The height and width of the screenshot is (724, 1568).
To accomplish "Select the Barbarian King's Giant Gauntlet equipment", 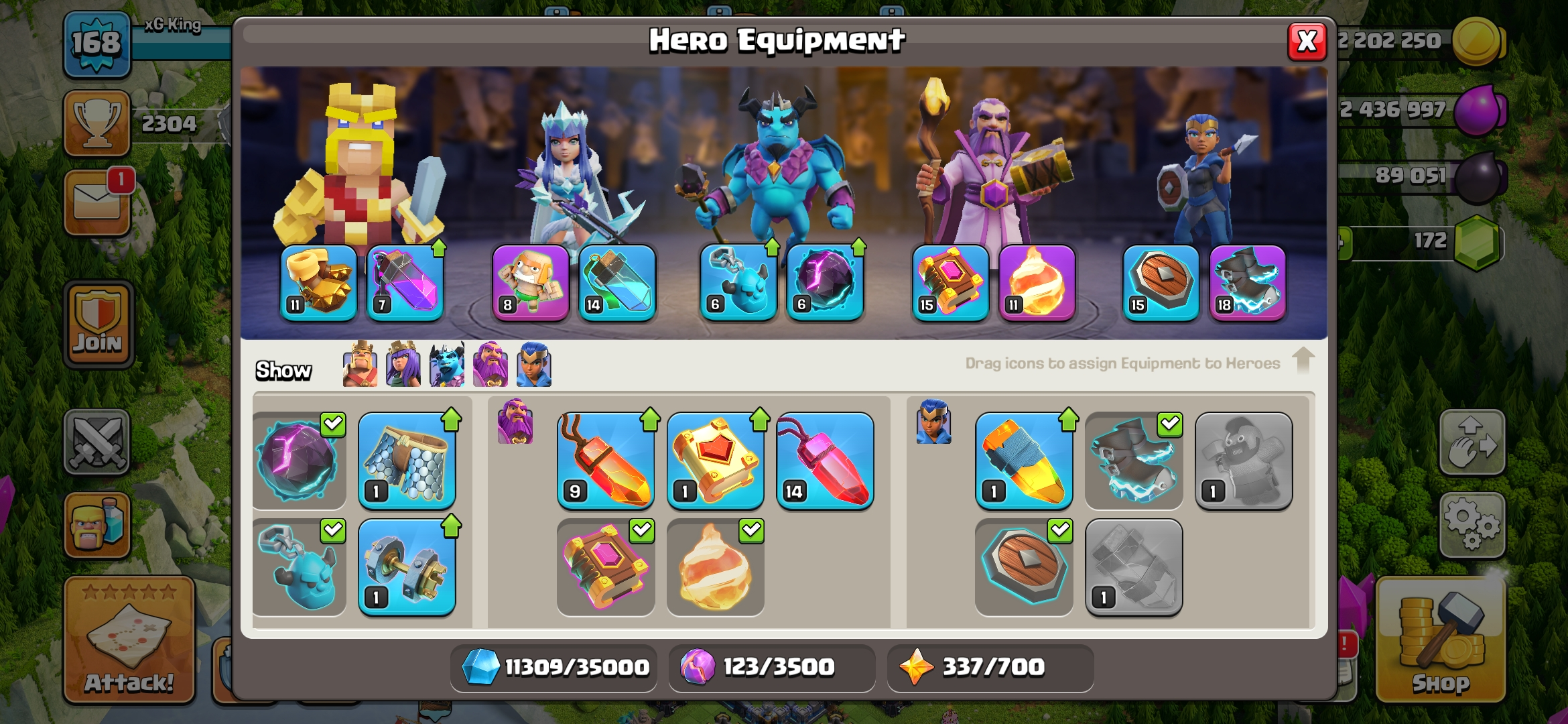I will click(318, 282).
